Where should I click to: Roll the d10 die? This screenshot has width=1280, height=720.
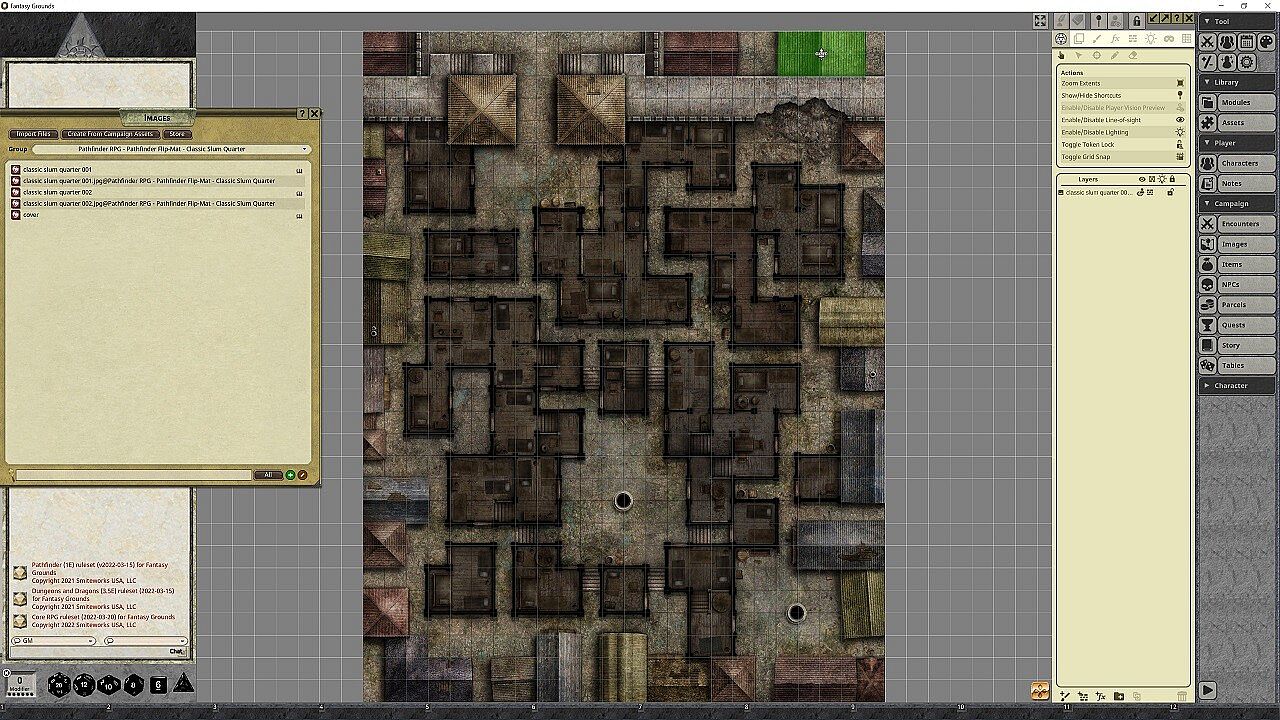click(x=109, y=684)
